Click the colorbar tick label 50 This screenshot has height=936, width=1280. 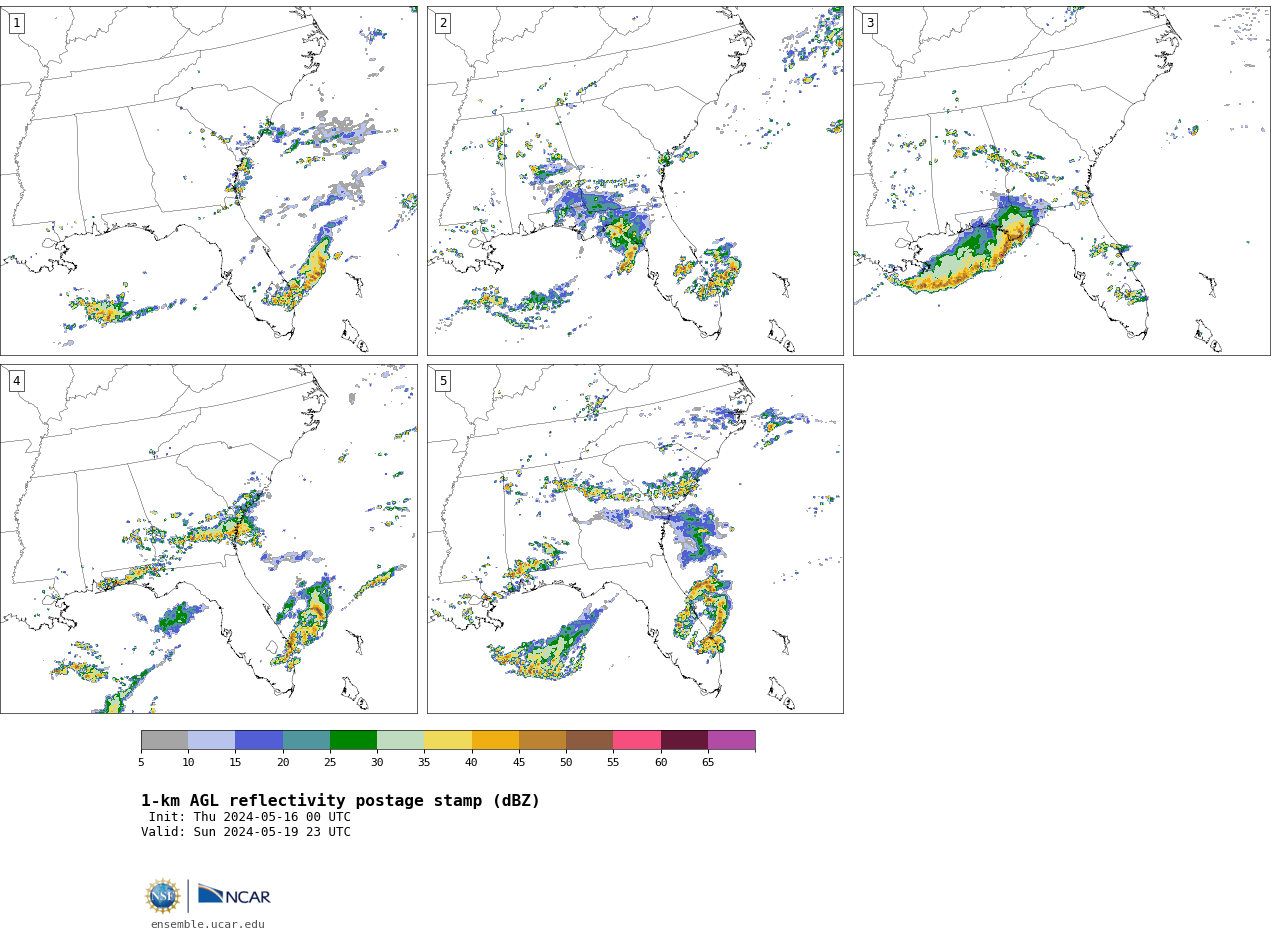tap(566, 763)
